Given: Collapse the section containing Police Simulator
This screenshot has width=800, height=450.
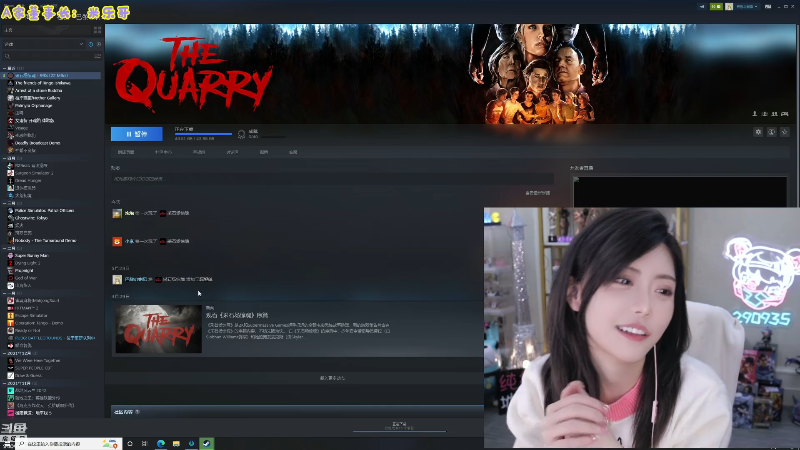Looking at the screenshot, I should click(5, 203).
